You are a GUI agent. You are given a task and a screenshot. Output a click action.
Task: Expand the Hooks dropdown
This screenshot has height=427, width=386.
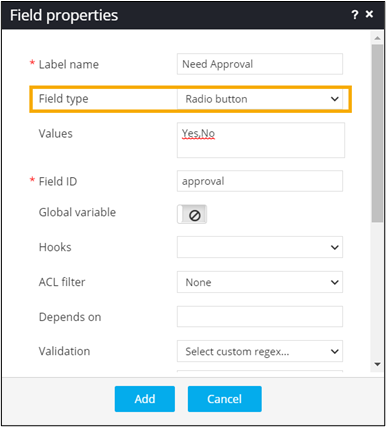260,247
